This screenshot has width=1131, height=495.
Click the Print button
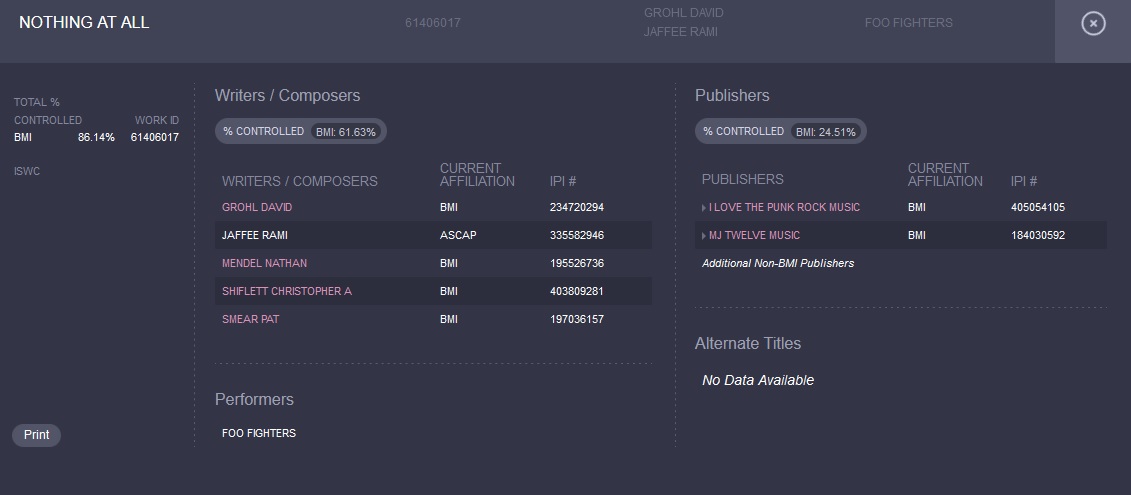click(36, 435)
